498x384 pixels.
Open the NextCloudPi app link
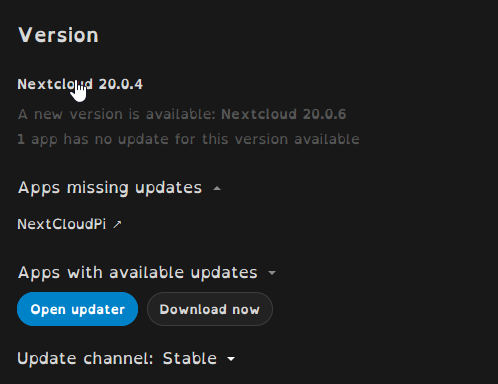pos(62,224)
